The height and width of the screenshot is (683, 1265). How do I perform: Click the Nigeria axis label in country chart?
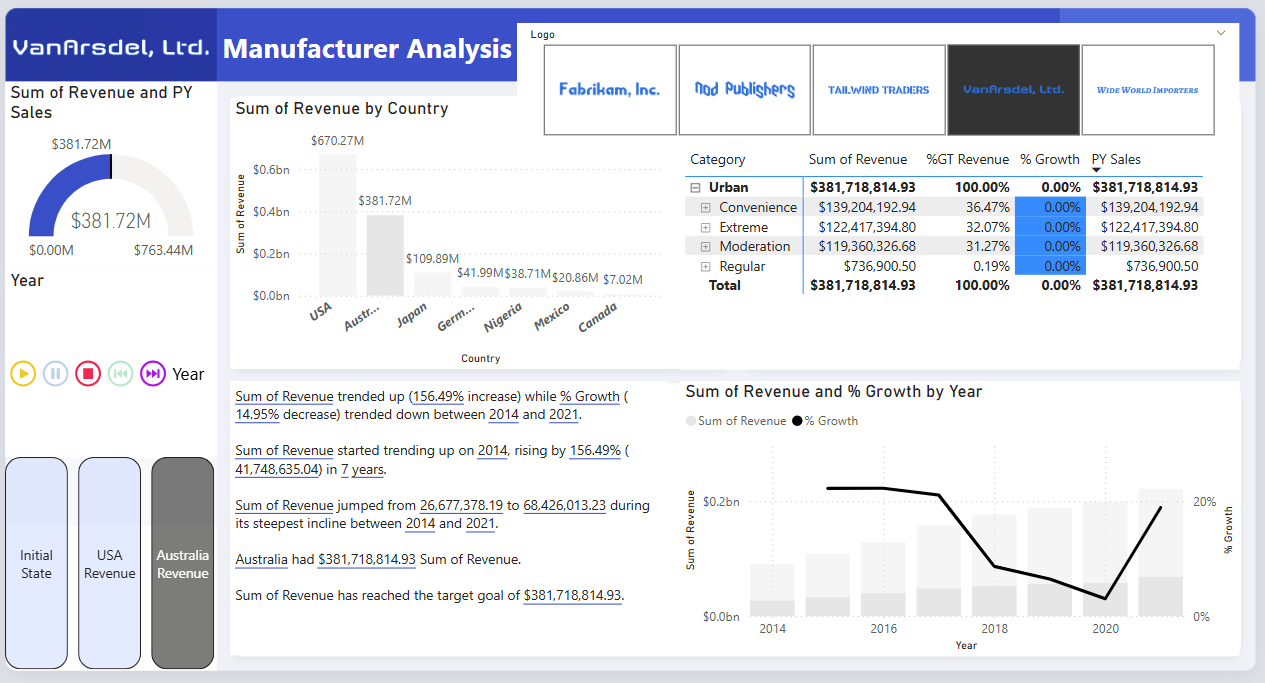click(503, 318)
